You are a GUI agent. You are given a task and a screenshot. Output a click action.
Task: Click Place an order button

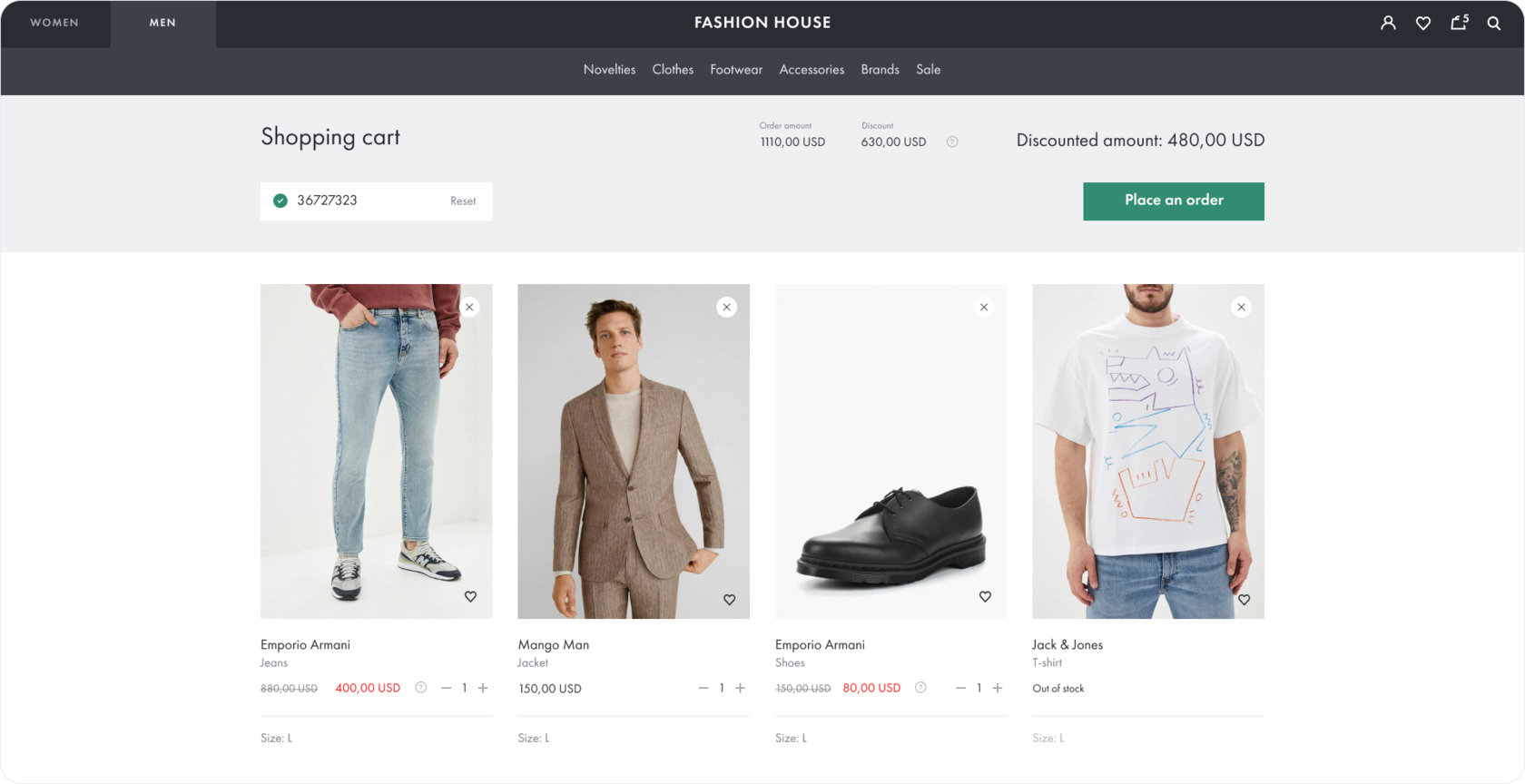tap(1174, 201)
